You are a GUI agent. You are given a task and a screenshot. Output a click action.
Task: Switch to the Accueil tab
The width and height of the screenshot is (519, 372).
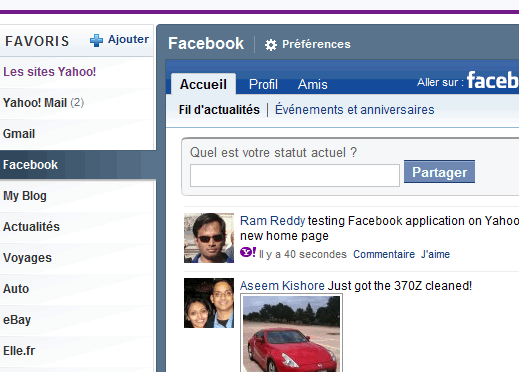click(203, 84)
